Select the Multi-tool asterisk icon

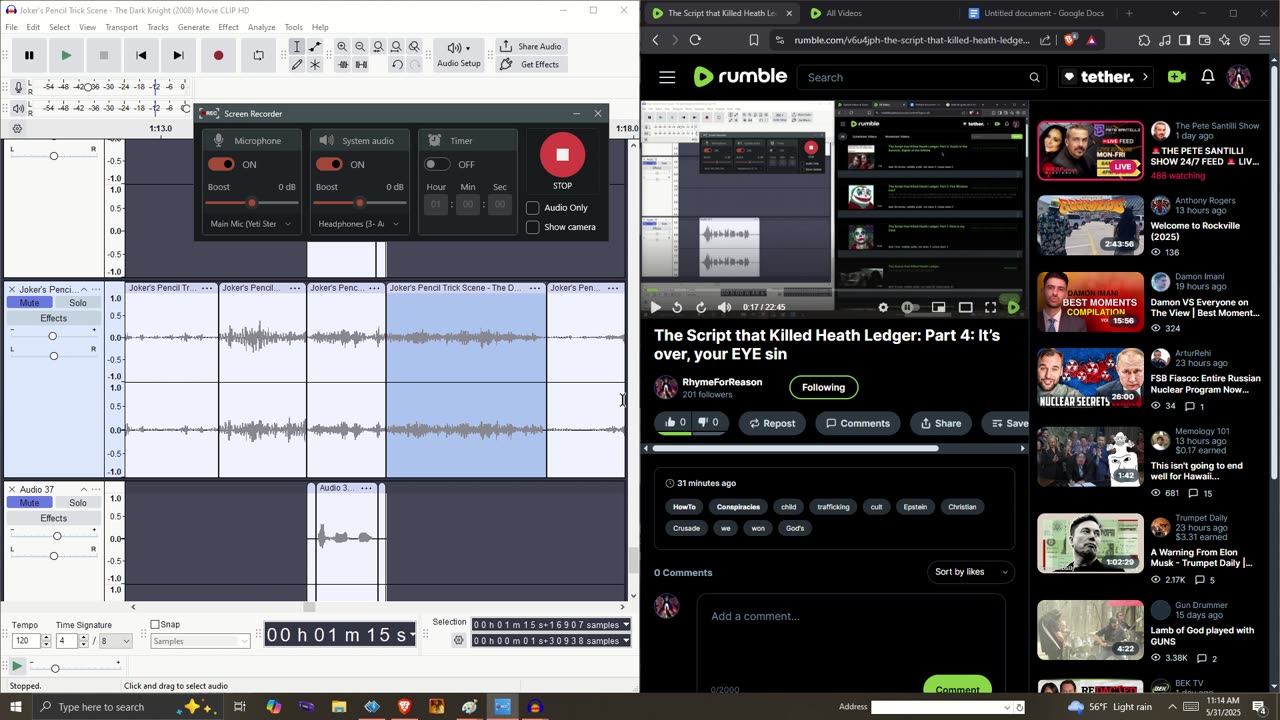tap(315, 65)
